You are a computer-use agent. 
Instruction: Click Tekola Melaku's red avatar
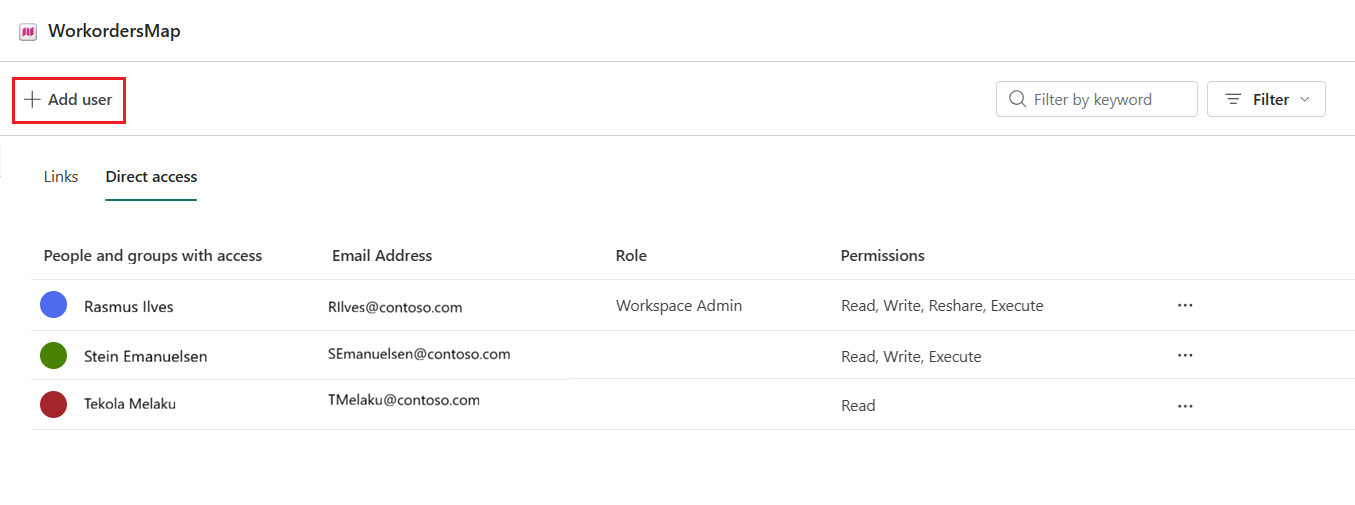(x=53, y=404)
